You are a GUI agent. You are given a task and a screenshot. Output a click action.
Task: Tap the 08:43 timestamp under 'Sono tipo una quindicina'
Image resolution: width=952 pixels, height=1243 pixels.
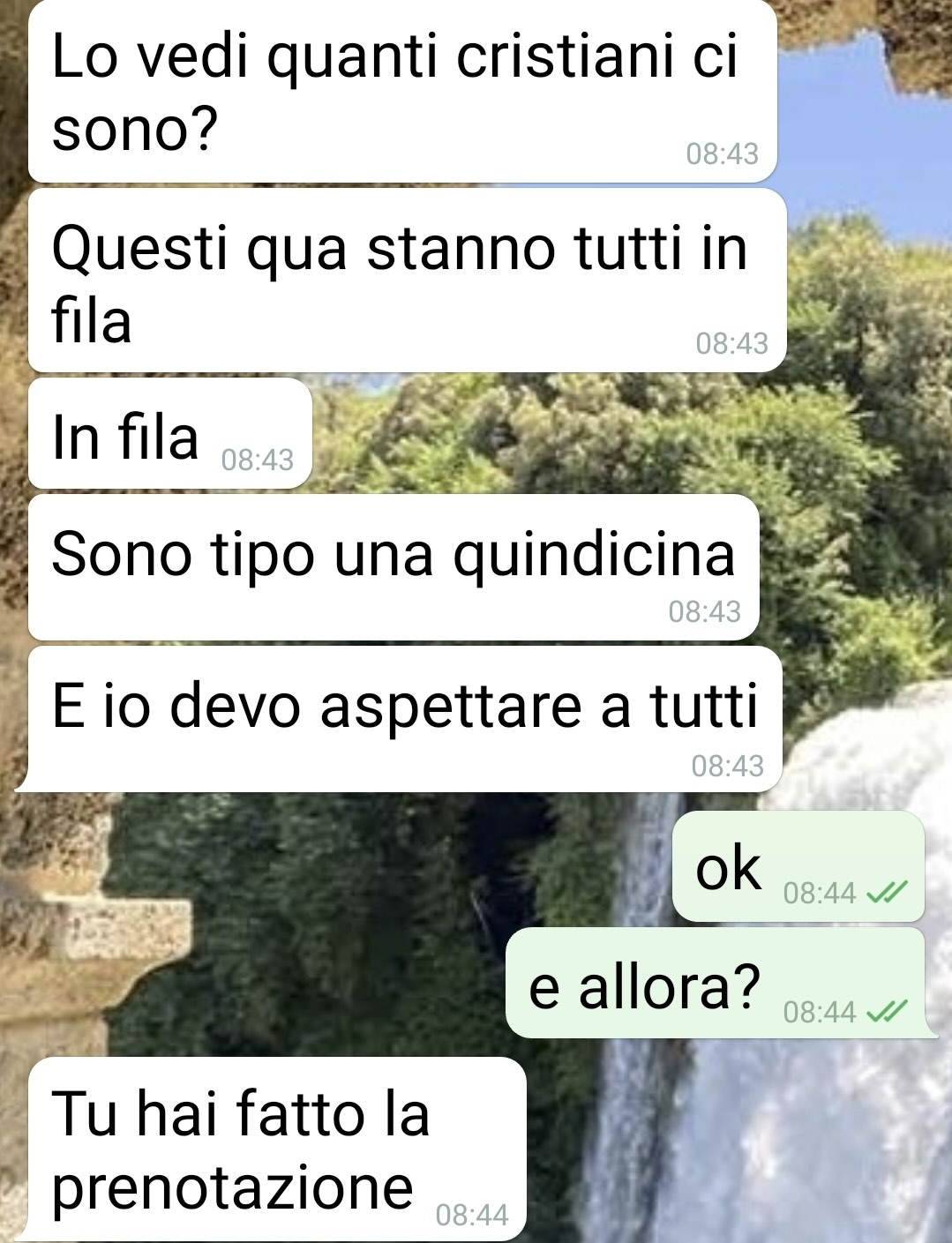coord(704,611)
